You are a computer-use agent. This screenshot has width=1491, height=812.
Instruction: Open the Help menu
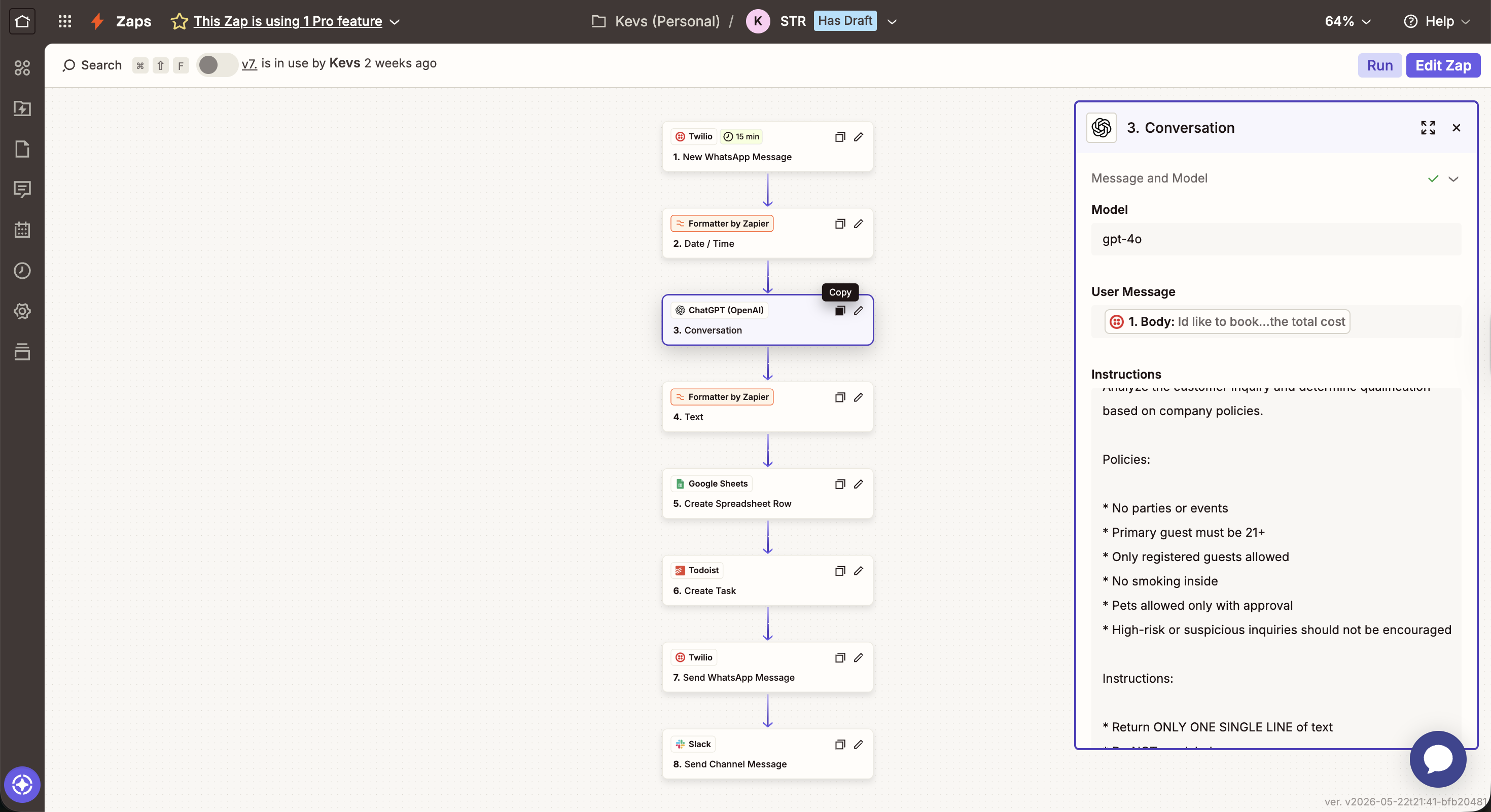[x=1437, y=21]
